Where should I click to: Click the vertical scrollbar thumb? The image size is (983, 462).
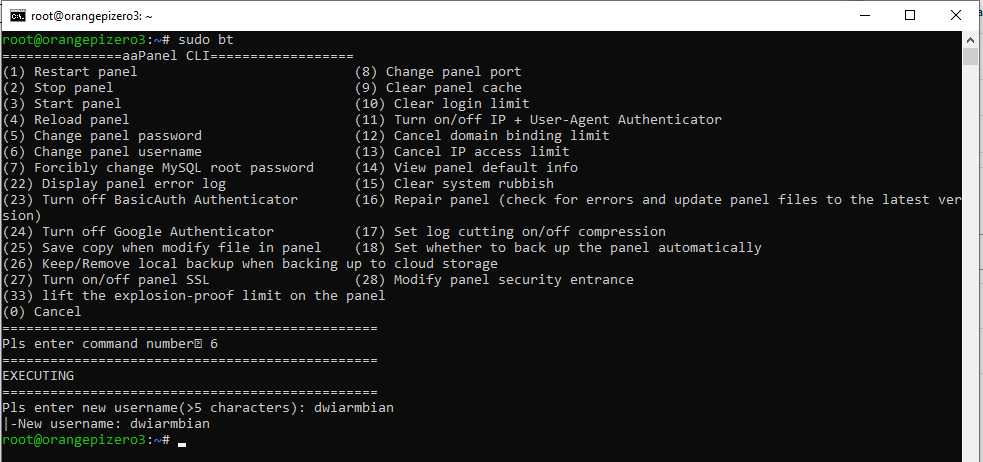point(970,55)
